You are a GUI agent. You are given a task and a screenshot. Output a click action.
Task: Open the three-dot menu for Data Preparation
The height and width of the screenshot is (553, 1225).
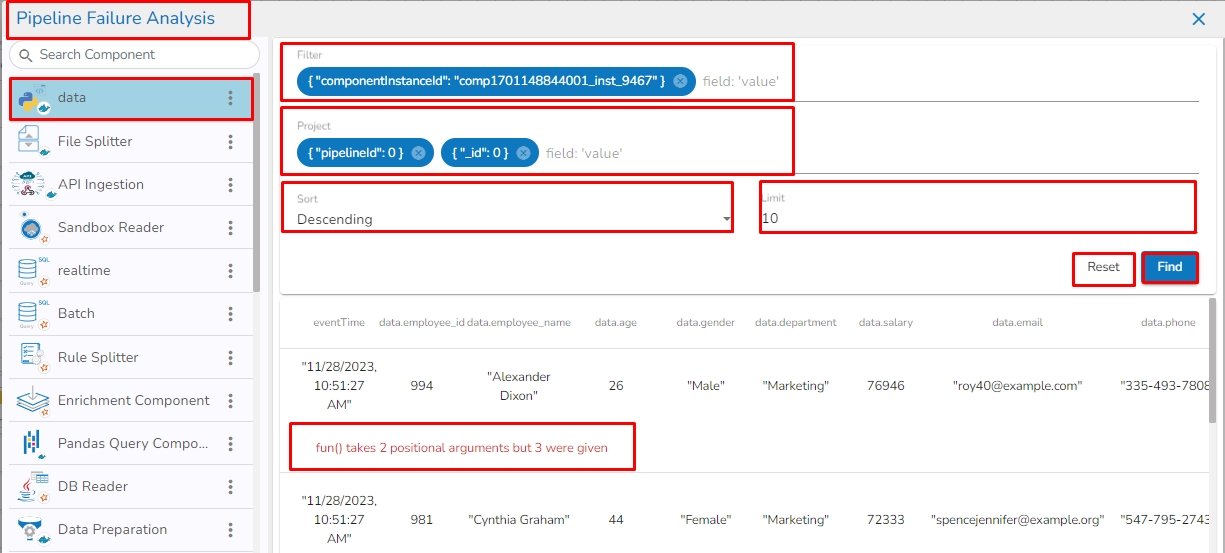pyautogui.click(x=230, y=530)
